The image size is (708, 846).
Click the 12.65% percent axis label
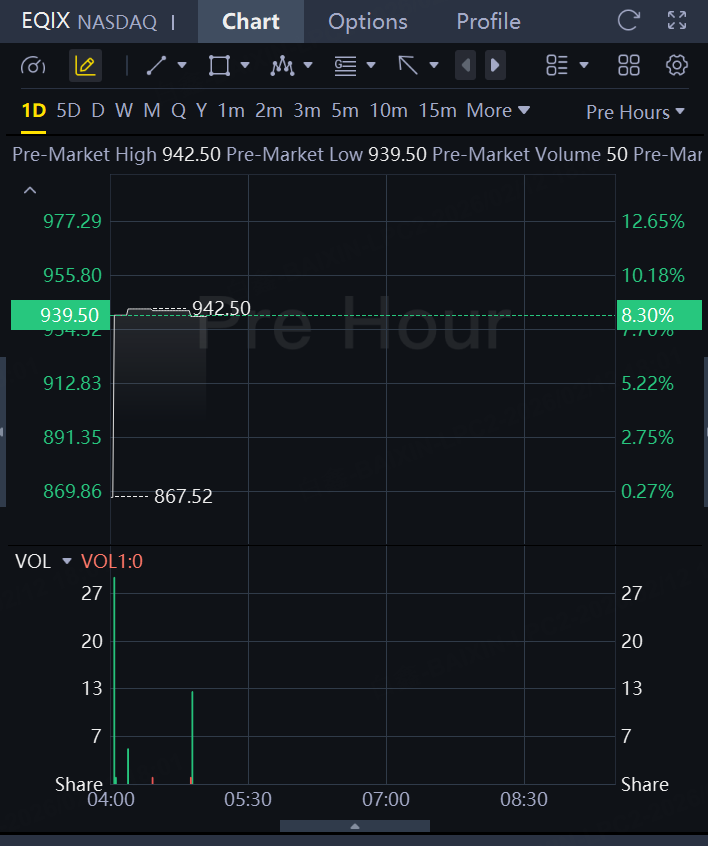653,221
